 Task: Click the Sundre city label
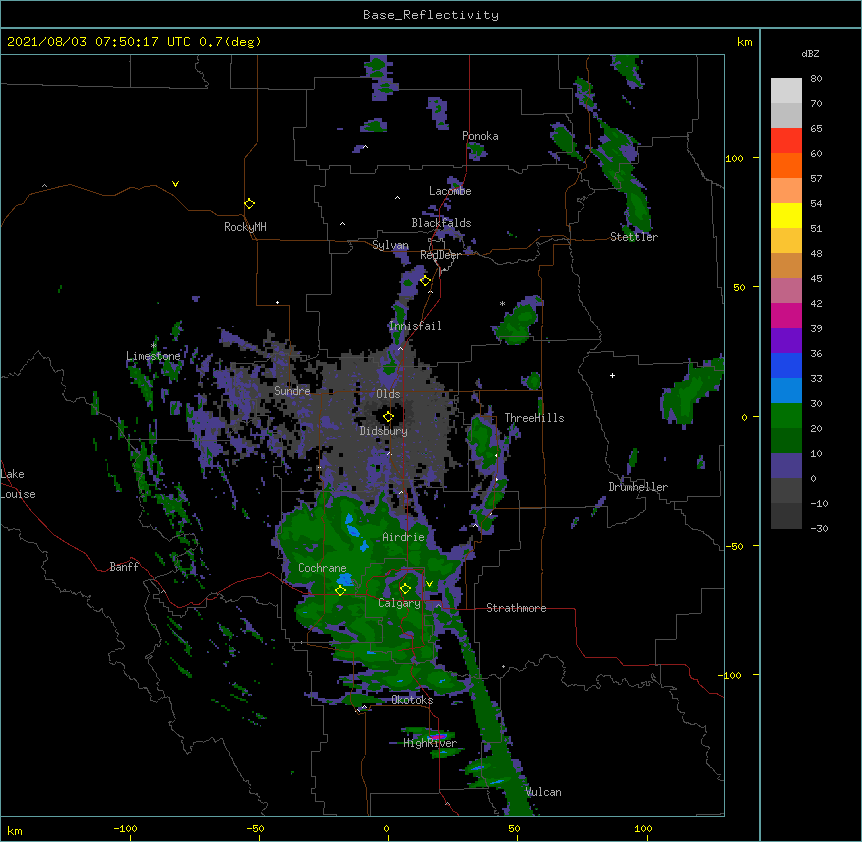click(292, 391)
